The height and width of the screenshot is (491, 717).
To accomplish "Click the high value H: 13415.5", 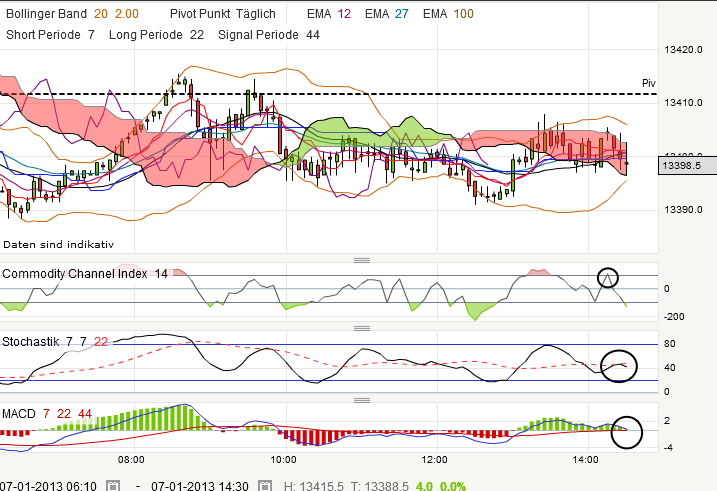I will (314, 486).
